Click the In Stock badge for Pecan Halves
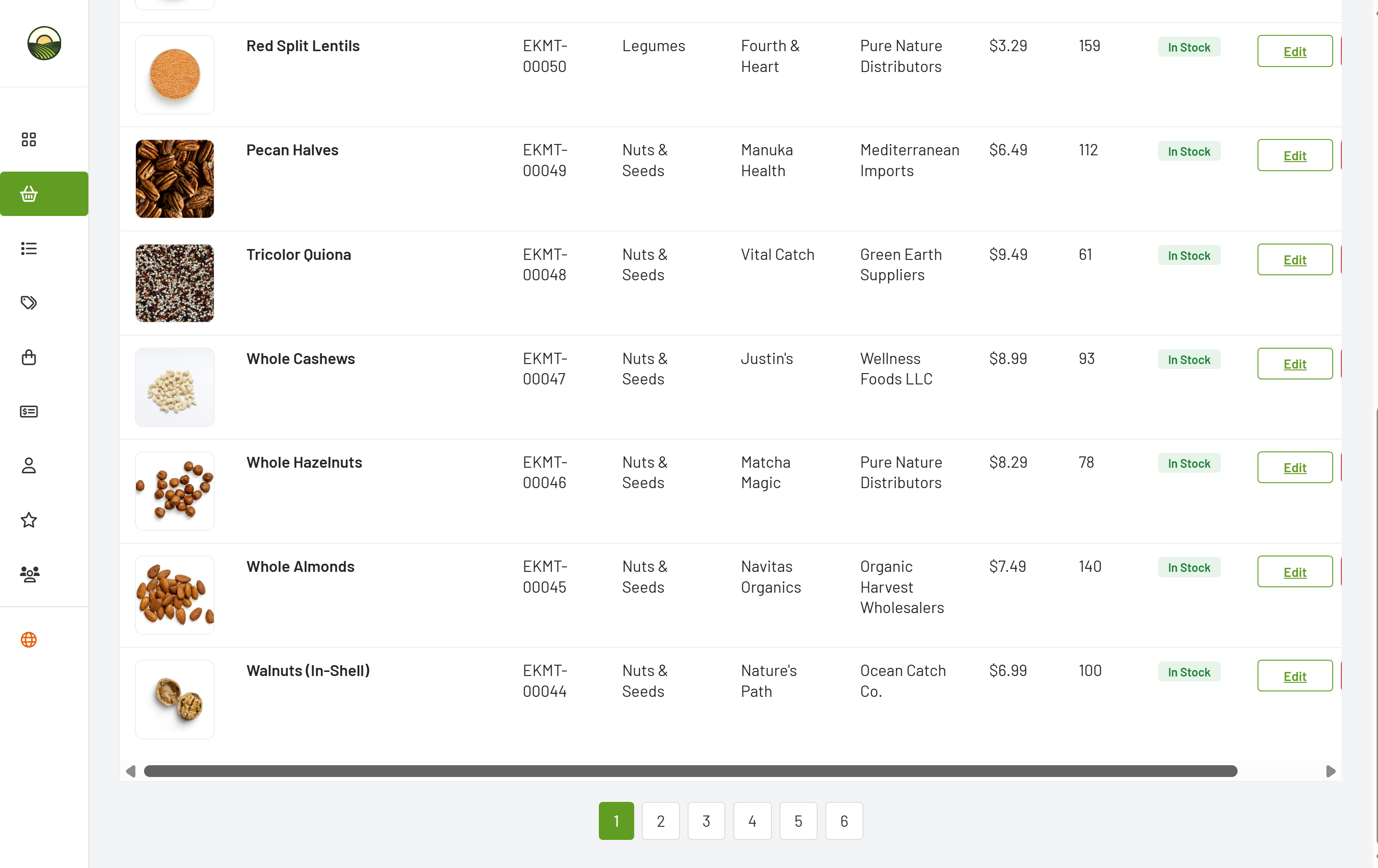Viewport: 1378px width, 868px height. tap(1189, 152)
